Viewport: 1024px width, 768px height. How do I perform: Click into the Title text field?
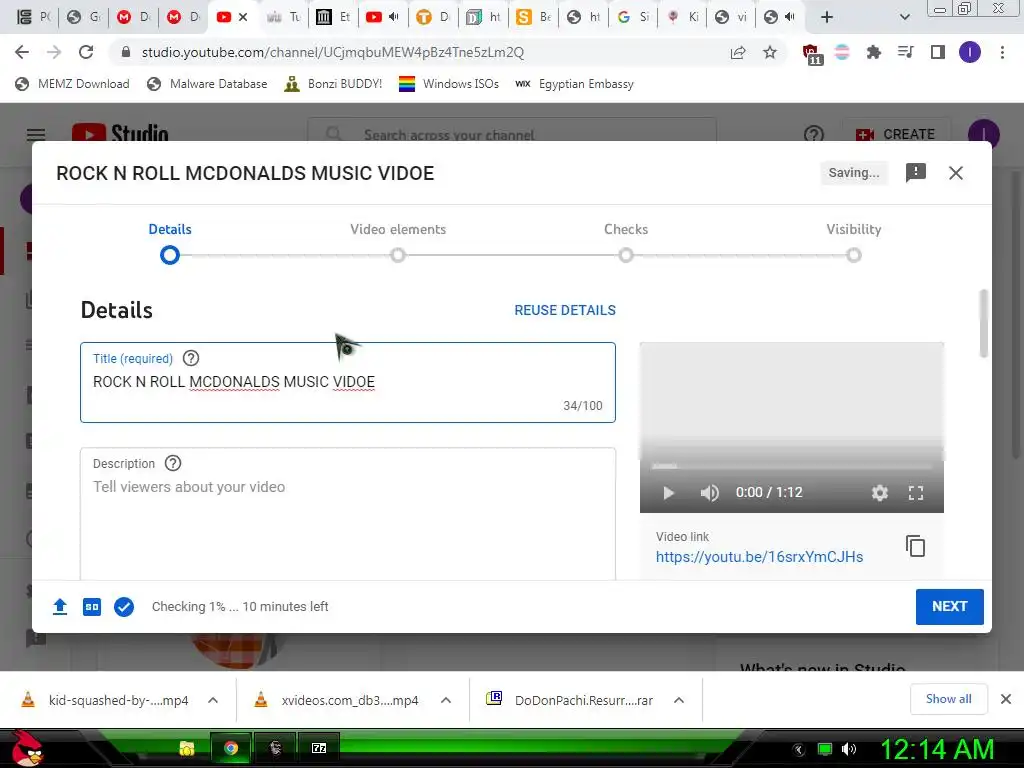coord(347,382)
